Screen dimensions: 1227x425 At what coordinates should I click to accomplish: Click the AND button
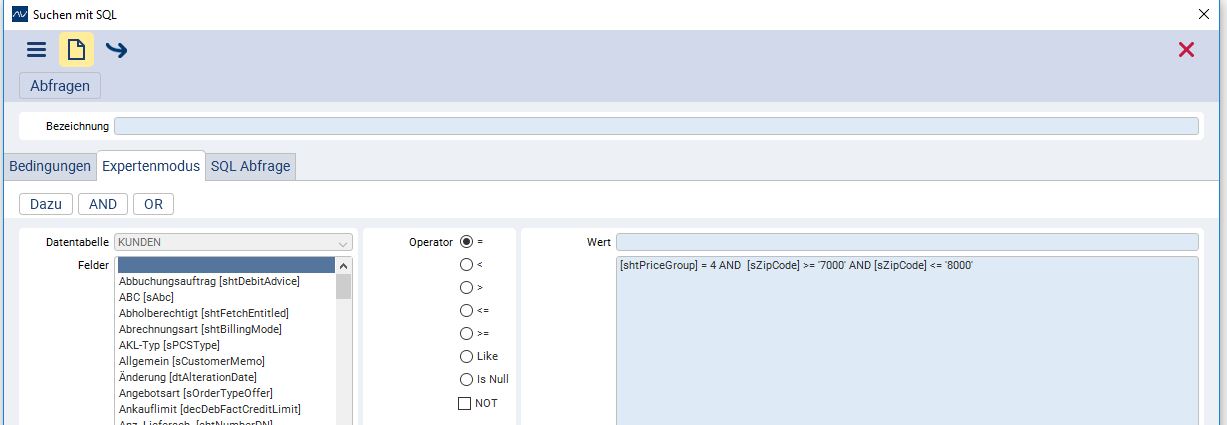[103, 204]
